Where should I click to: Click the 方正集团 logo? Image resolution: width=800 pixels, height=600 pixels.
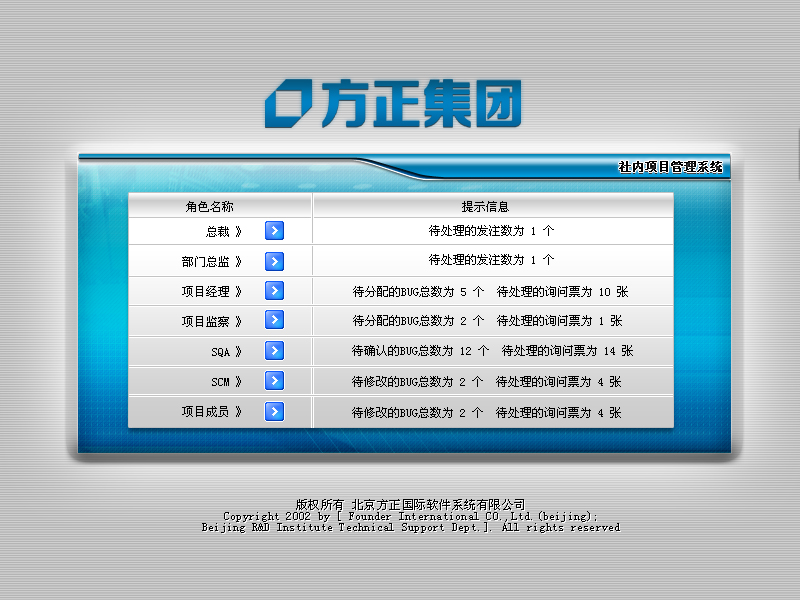coord(393,103)
